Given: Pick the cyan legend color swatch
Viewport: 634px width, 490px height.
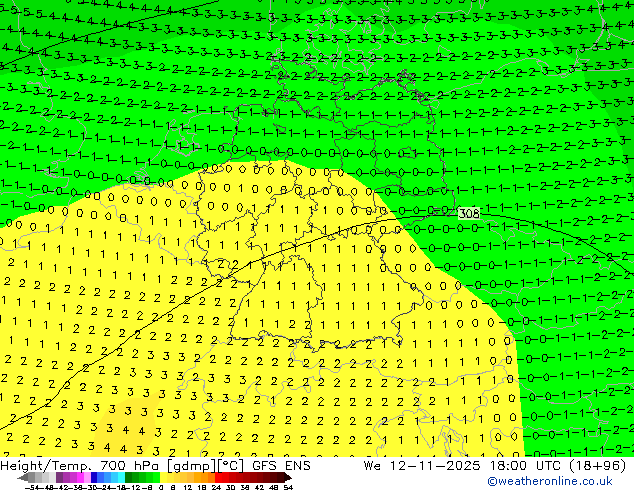Looking at the screenshot, I should pyautogui.click(x=121, y=477).
